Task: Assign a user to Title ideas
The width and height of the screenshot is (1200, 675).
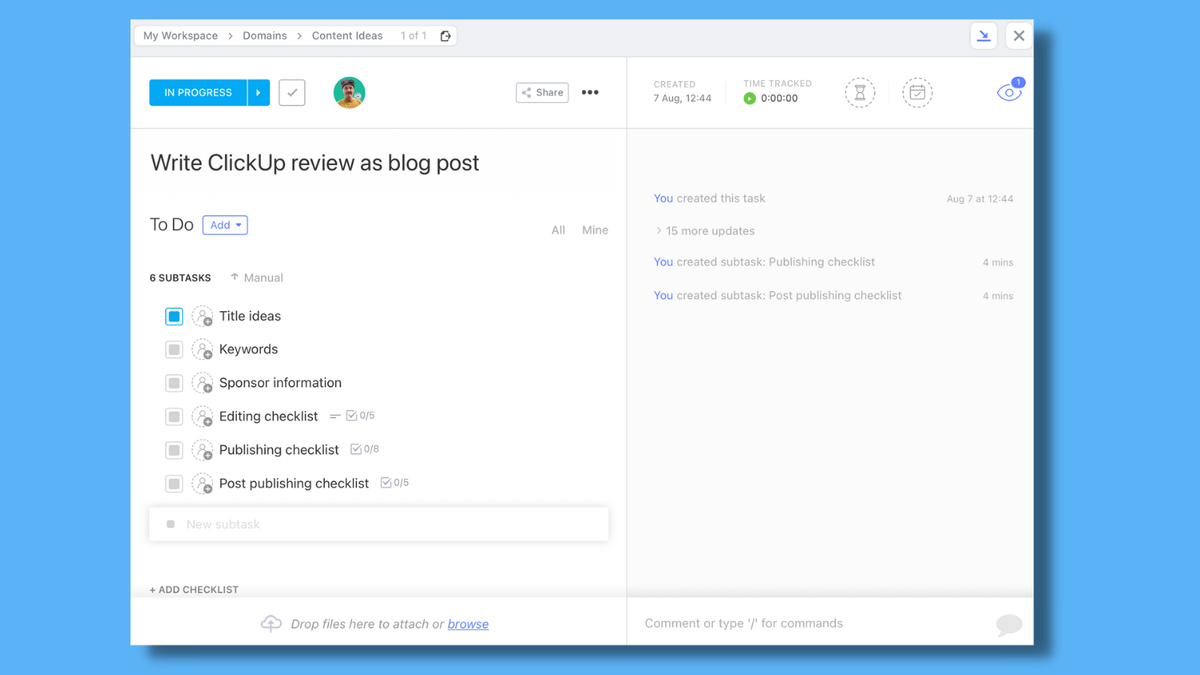Action: (202, 316)
